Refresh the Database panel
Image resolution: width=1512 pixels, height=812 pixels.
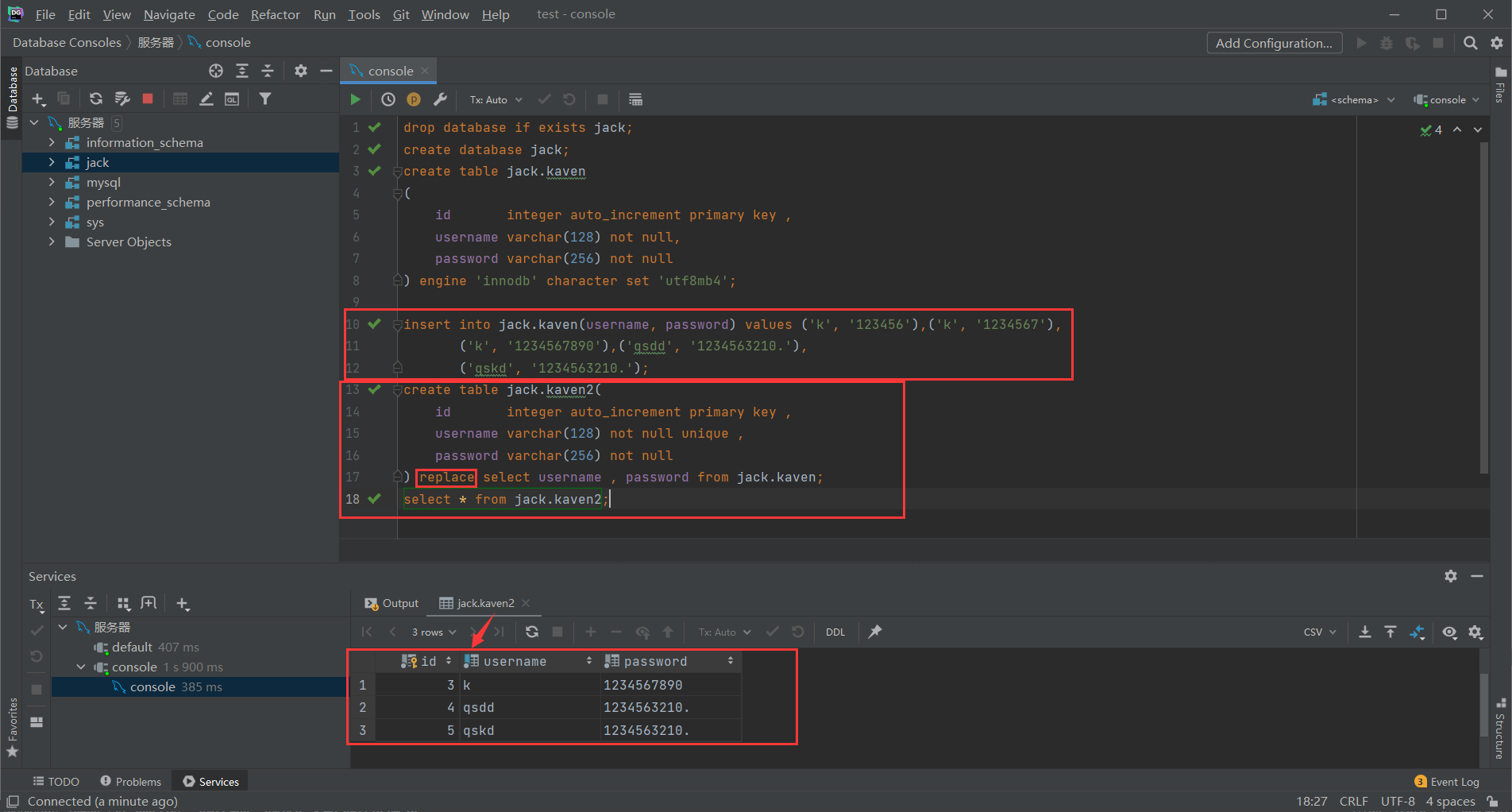coord(96,99)
